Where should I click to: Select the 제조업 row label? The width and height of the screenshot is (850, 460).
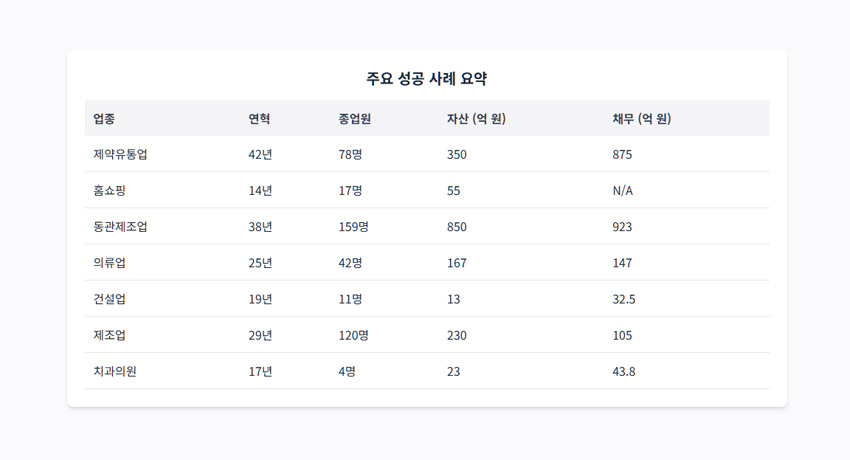[109, 335]
